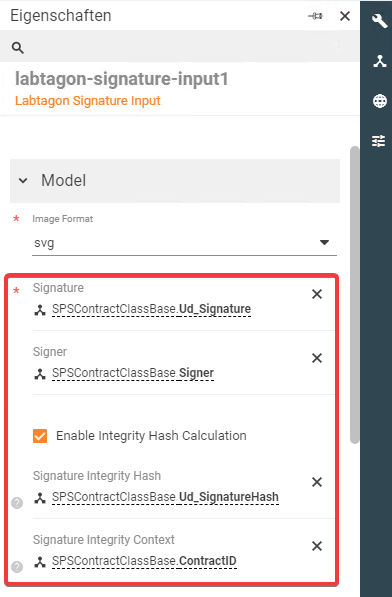Click help icon for Signature Integrity Context
The image size is (392, 597).
pyautogui.click(x=17, y=567)
